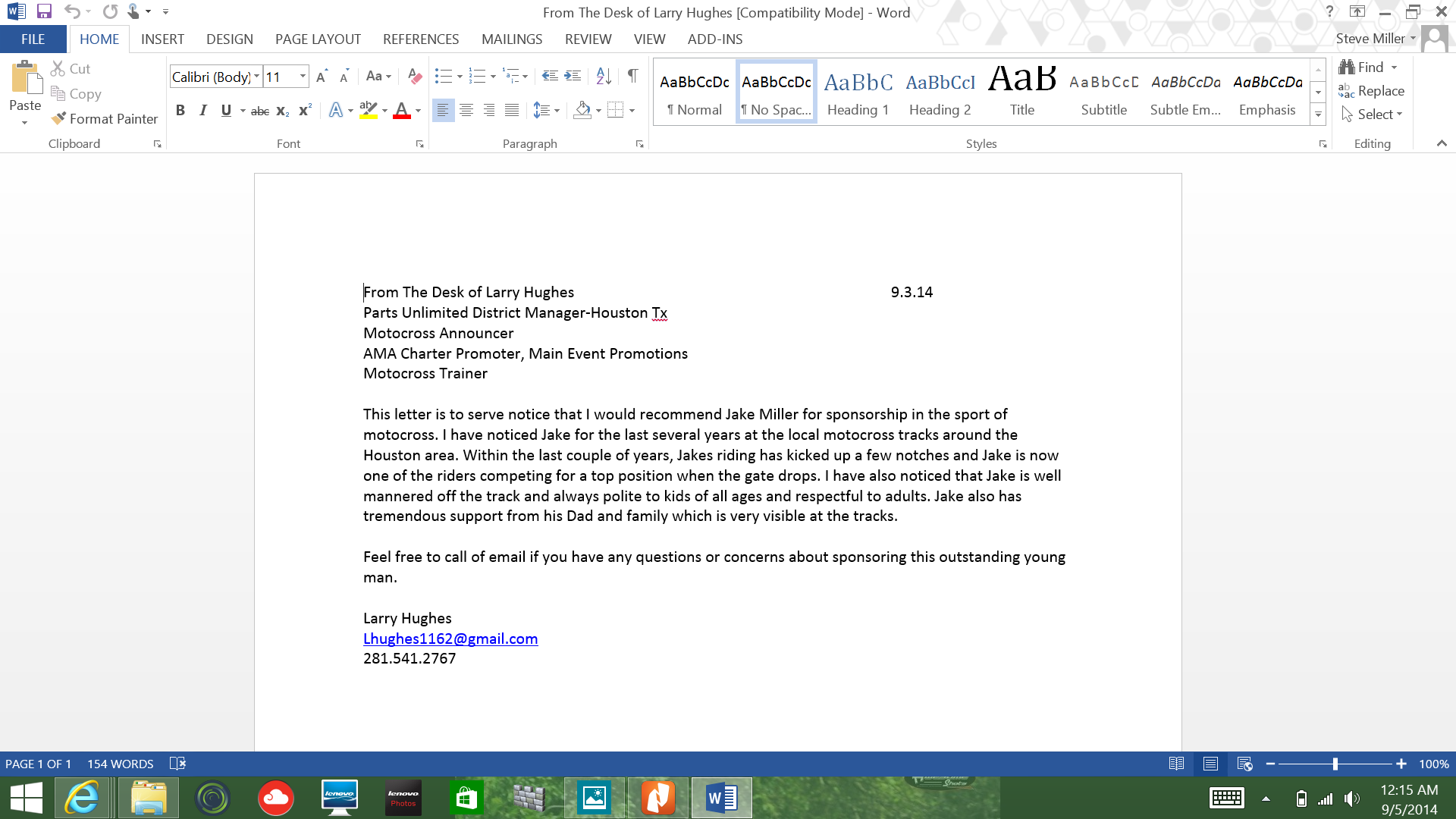Viewport: 1456px width, 819px height.
Task: Click Superscript icon
Action: pyautogui.click(x=305, y=111)
